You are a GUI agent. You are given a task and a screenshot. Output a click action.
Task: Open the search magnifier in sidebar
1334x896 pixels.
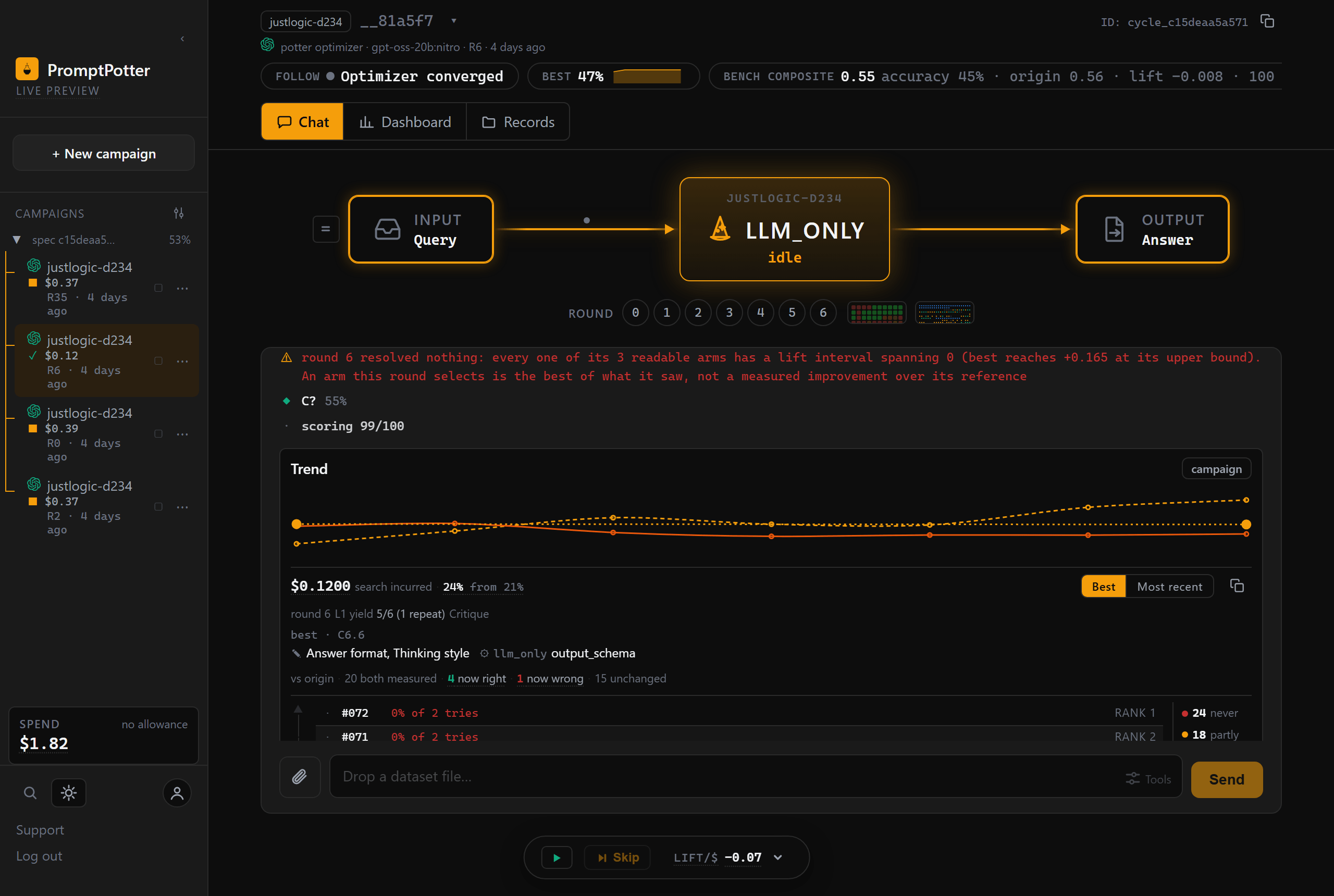pos(30,792)
